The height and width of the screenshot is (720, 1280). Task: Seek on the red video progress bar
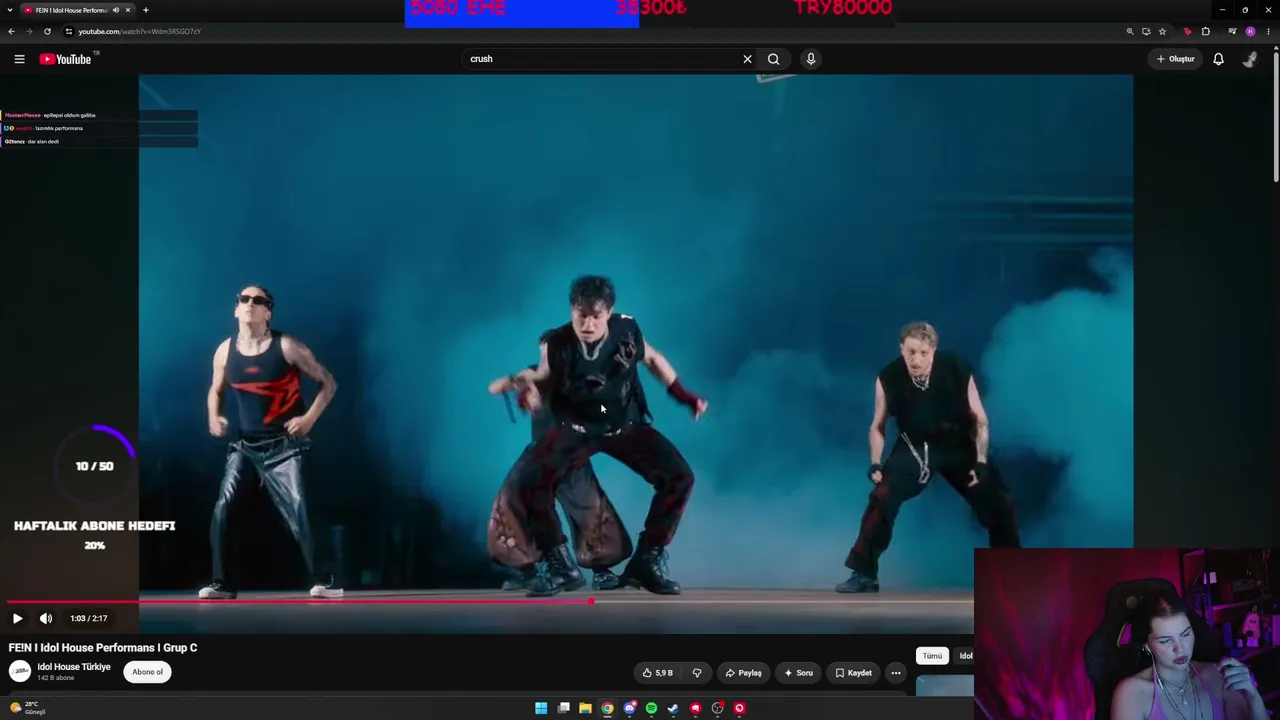(490, 602)
